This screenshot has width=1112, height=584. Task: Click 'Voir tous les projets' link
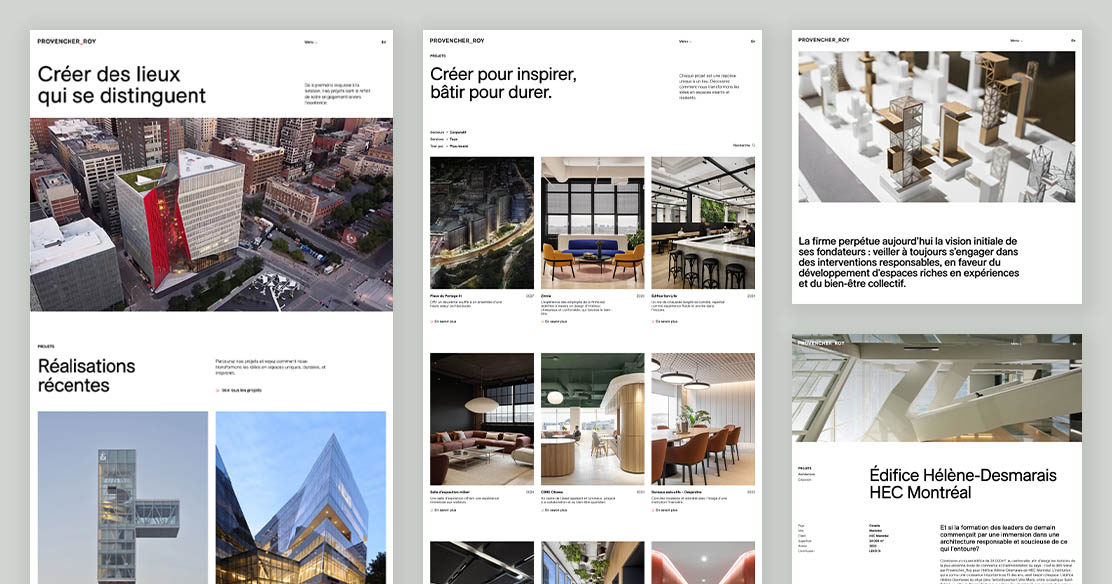240,390
